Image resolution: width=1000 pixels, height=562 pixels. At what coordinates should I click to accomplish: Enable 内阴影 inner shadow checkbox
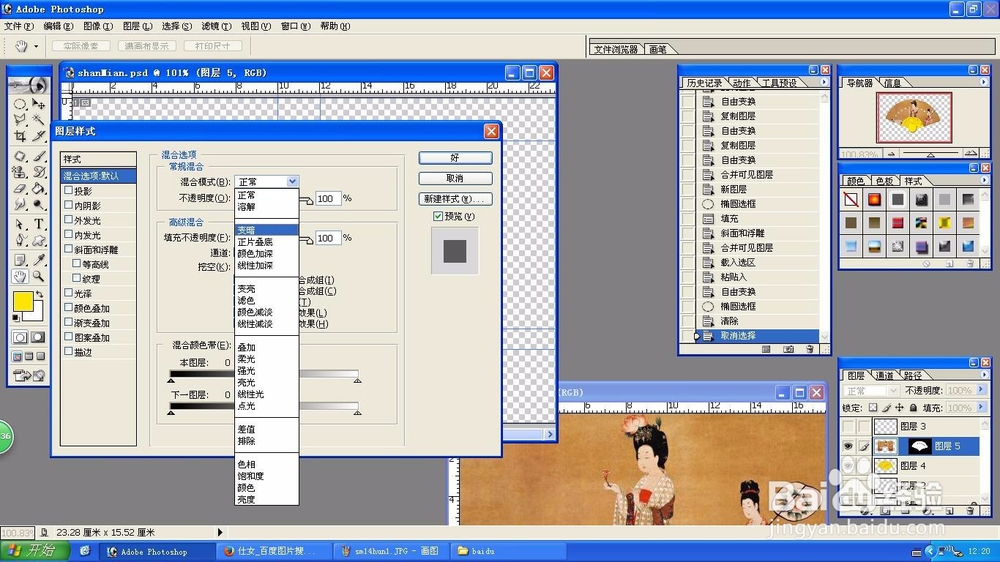pos(68,205)
